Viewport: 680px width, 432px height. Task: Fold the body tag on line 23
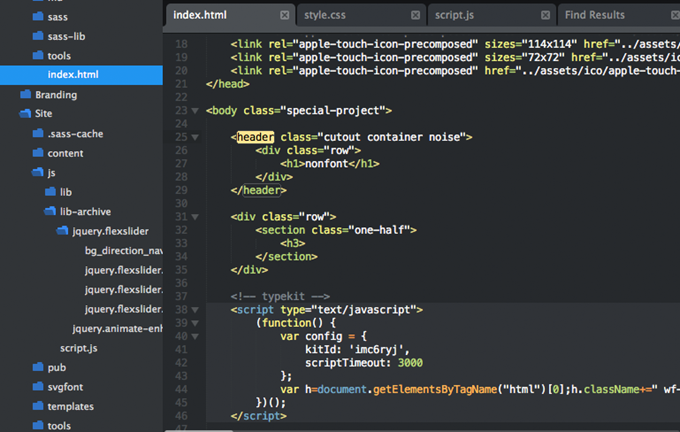[x=195, y=111]
